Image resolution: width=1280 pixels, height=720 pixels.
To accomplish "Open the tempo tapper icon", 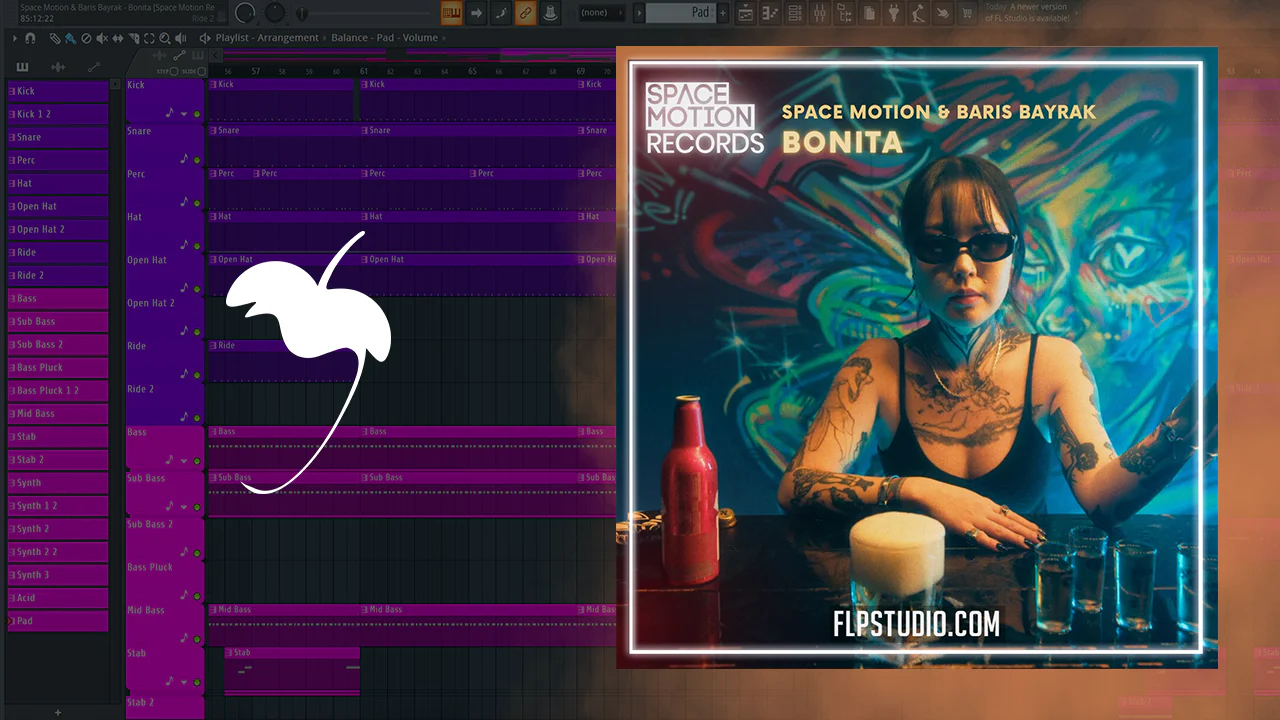I will (918, 13).
